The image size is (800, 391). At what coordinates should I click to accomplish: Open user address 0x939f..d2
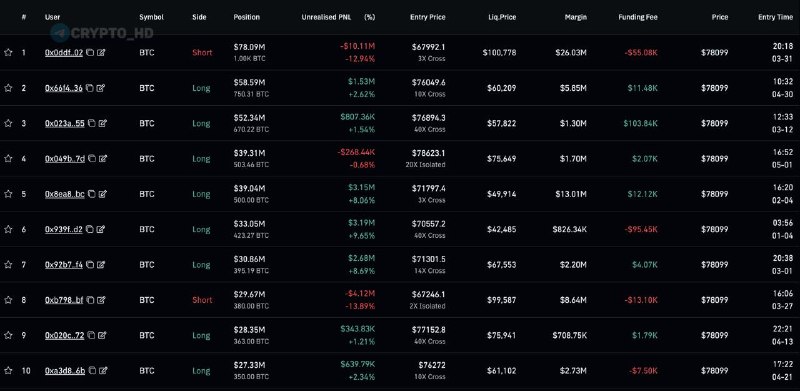[x=63, y=229]
